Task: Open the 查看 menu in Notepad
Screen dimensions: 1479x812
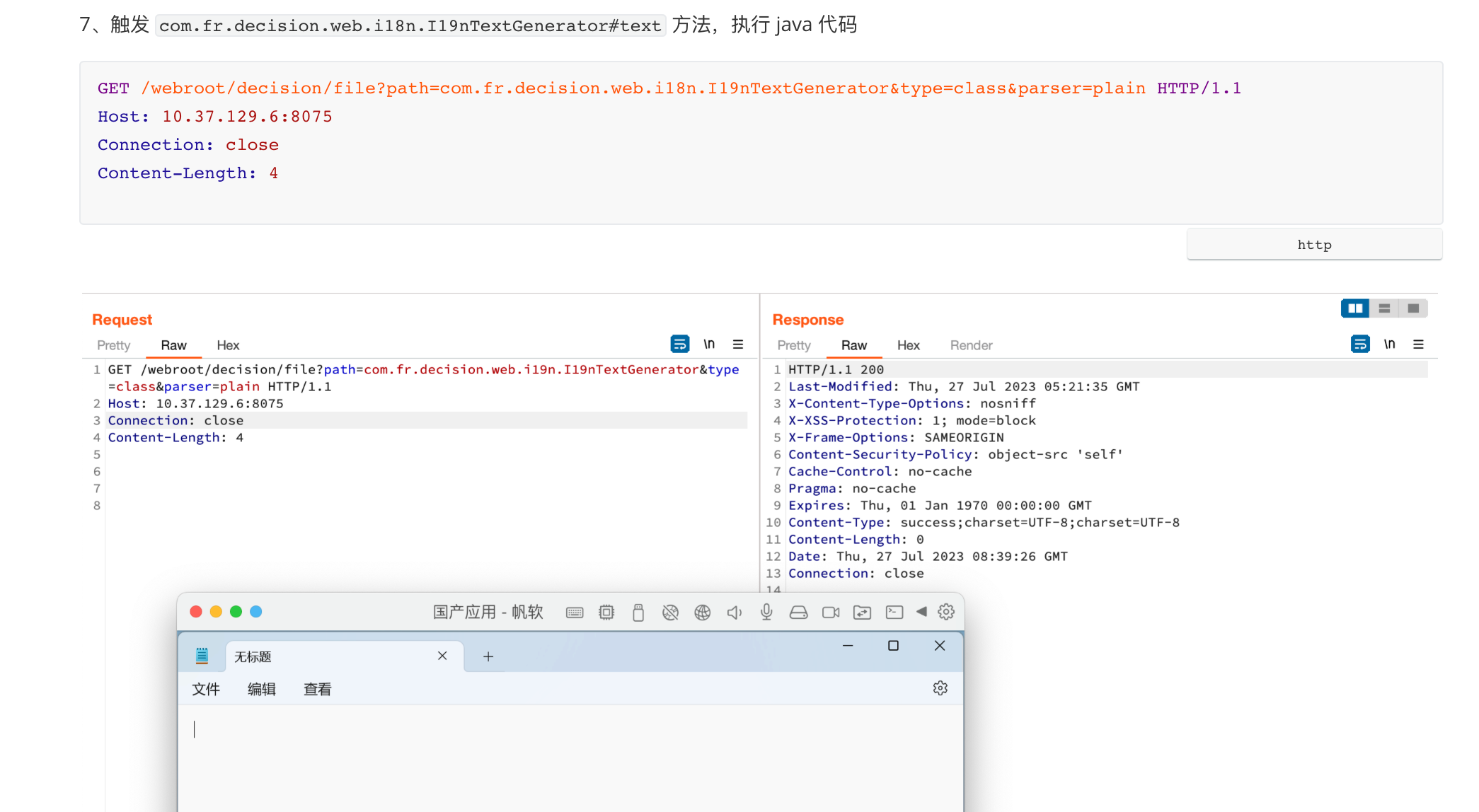Action: [x=317, y=689]
